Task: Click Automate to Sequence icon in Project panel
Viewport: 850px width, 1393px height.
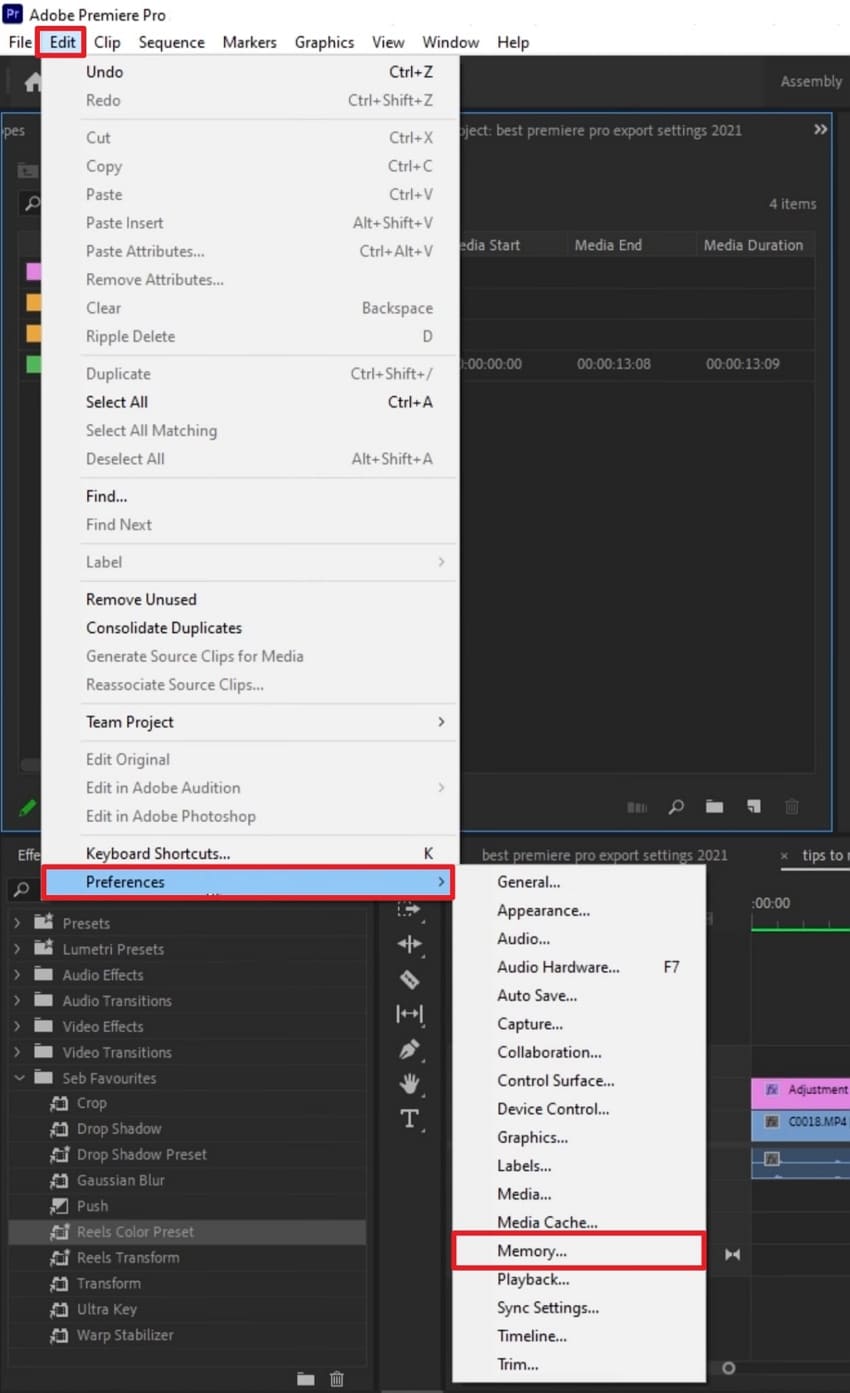Action: (x=637, y=807)
